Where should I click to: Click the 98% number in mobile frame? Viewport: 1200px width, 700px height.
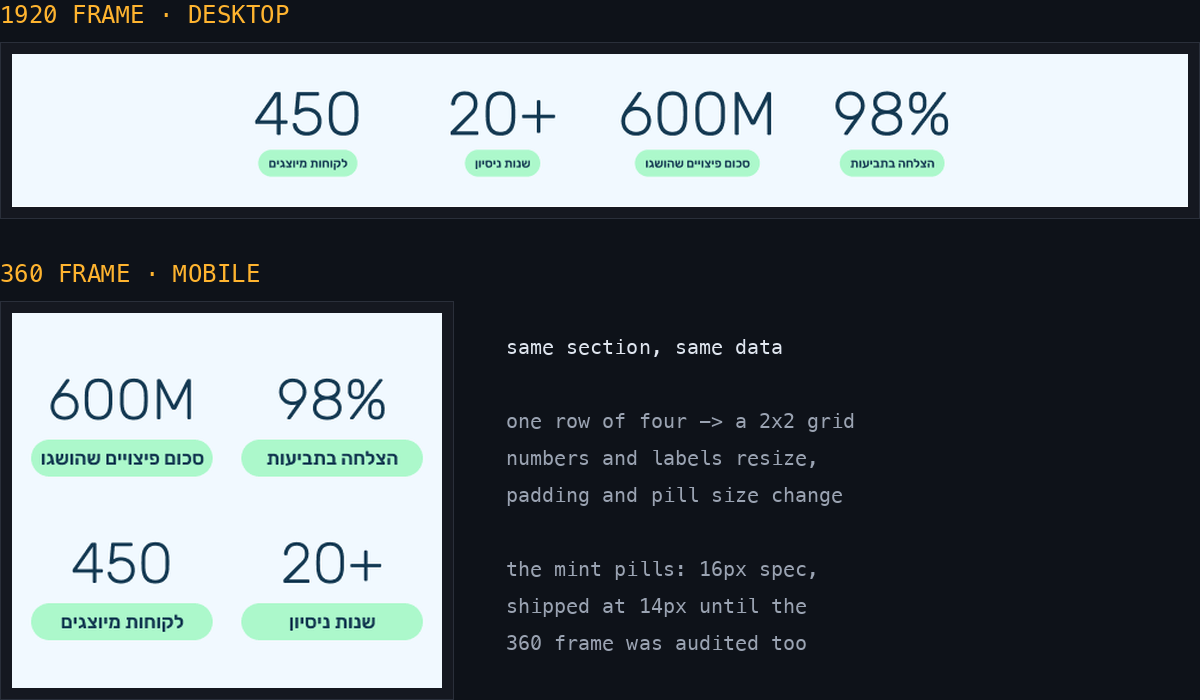pos(332,400)
